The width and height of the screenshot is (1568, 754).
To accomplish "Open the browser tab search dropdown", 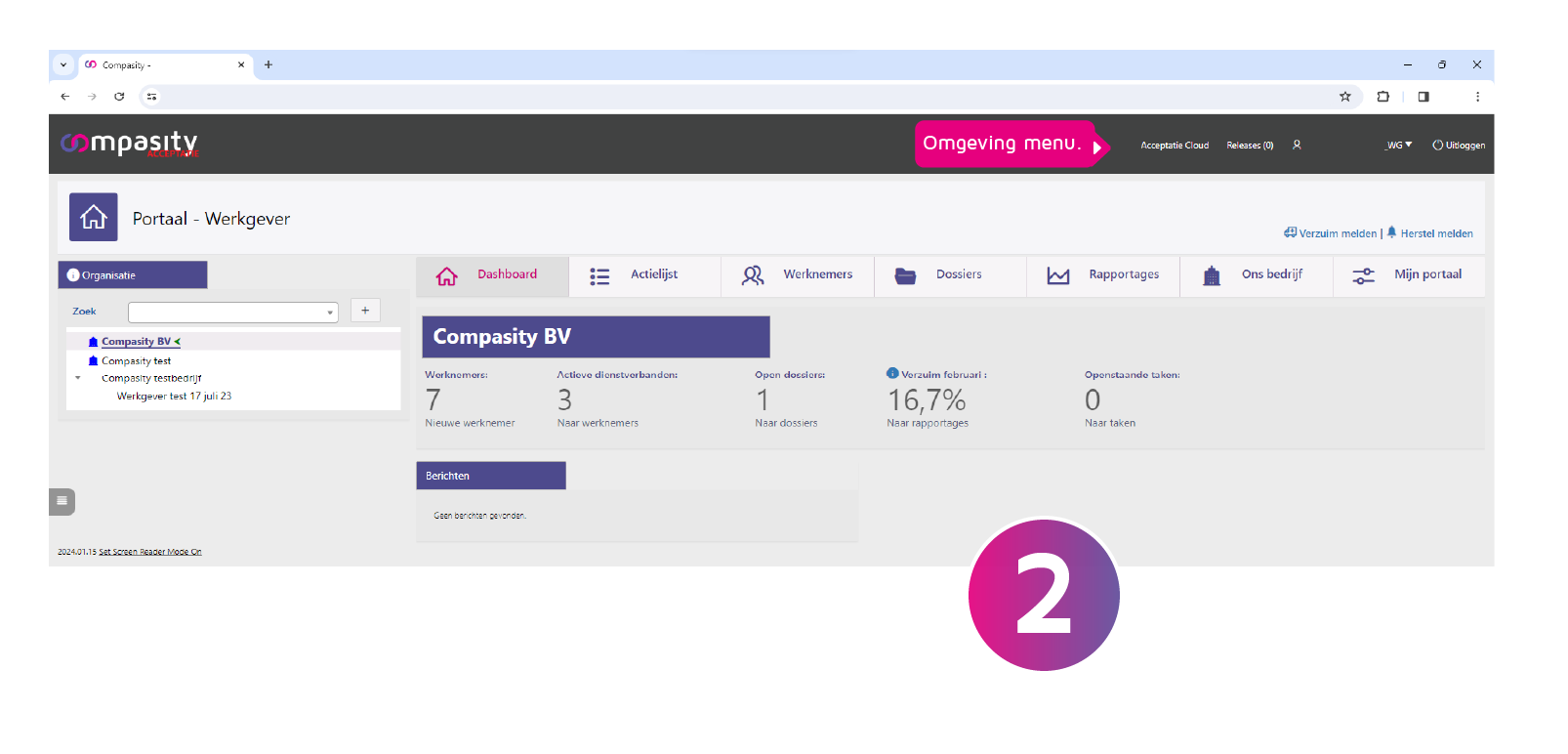I will coord(63,65).
